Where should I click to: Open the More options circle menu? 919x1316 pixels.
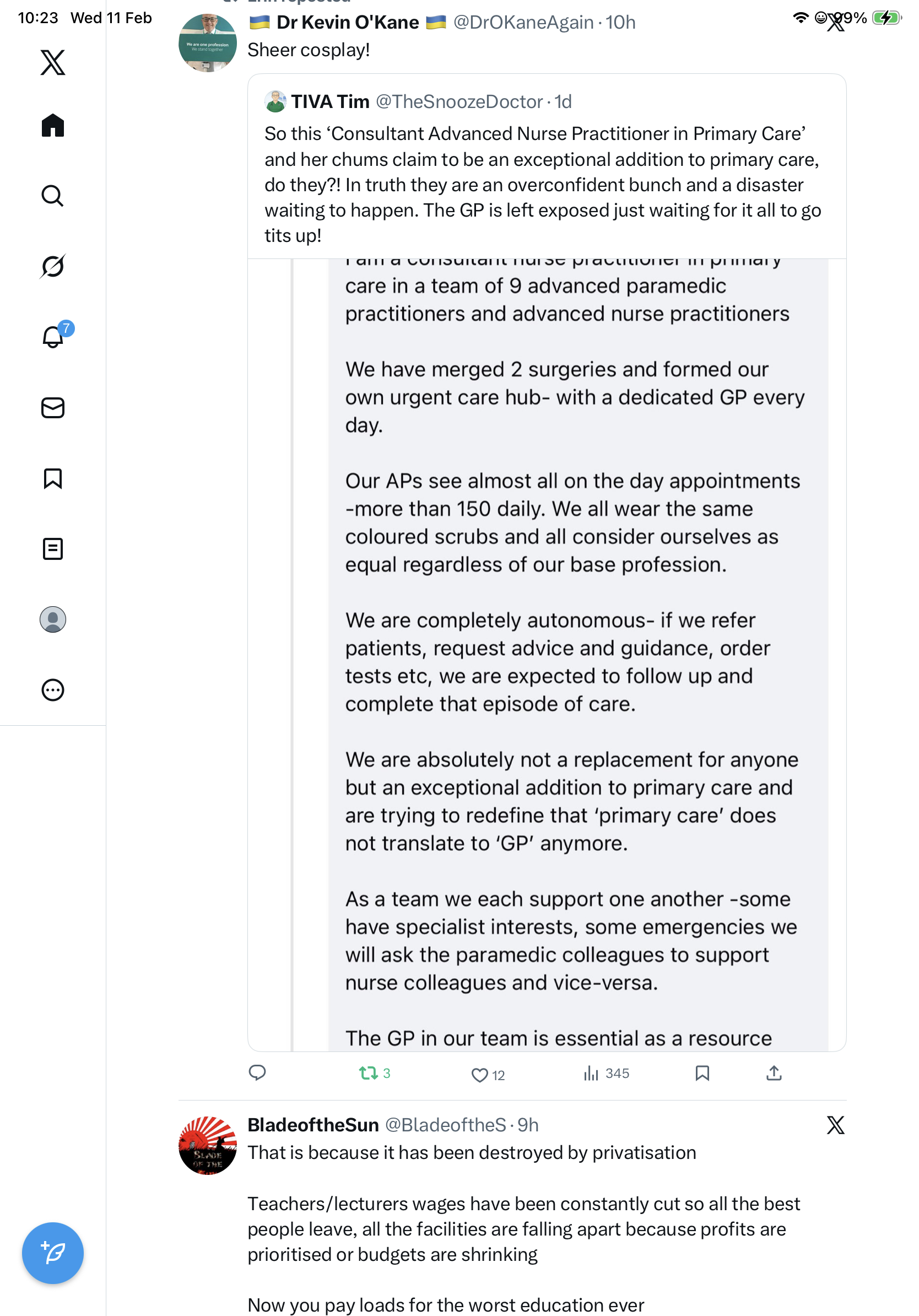pos(53,690)
